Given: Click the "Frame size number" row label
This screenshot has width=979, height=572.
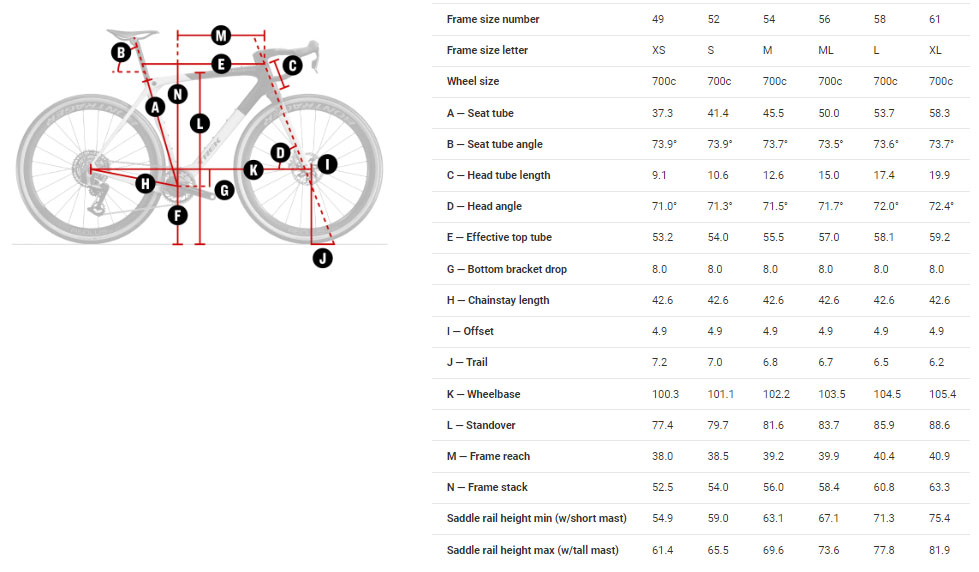Looking at the screenshot, I should coord(493,19).
